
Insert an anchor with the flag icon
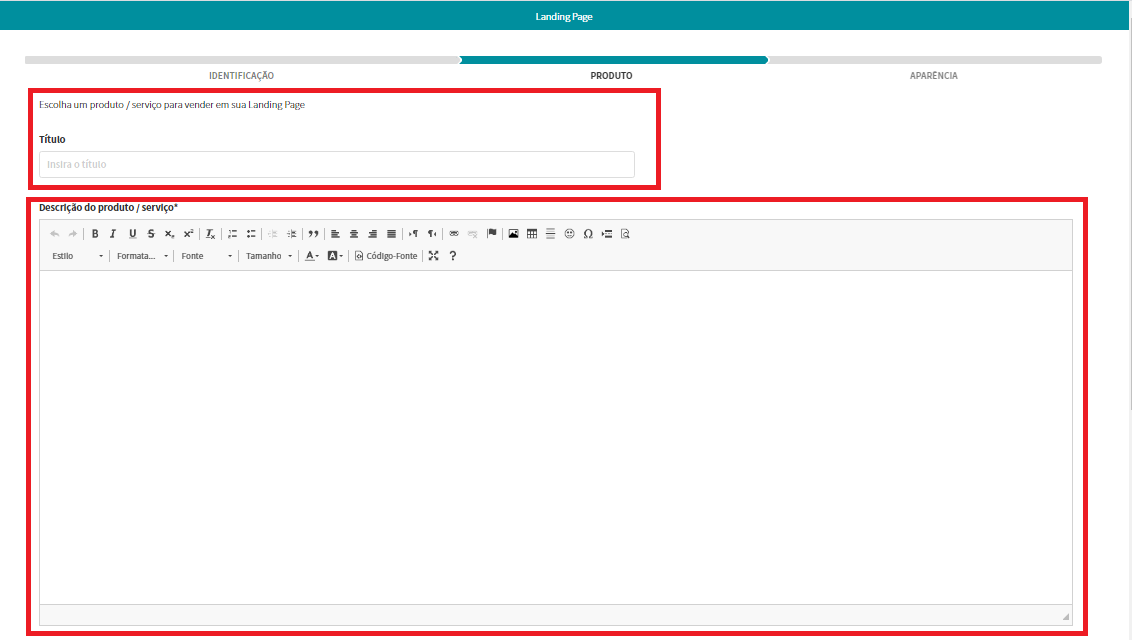click(x=491, y=234)
